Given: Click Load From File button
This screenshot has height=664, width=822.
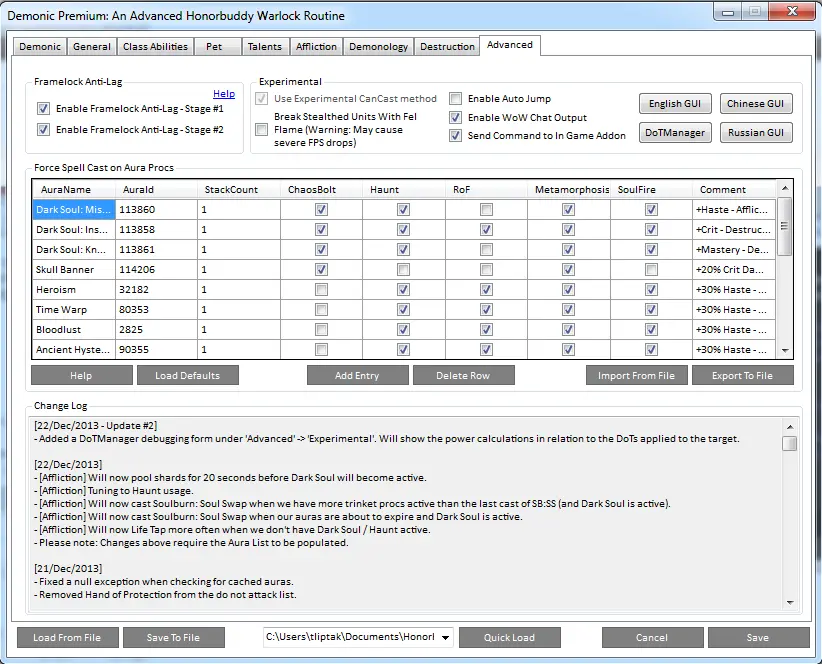Looking at the screenshot, I should 68,637.
